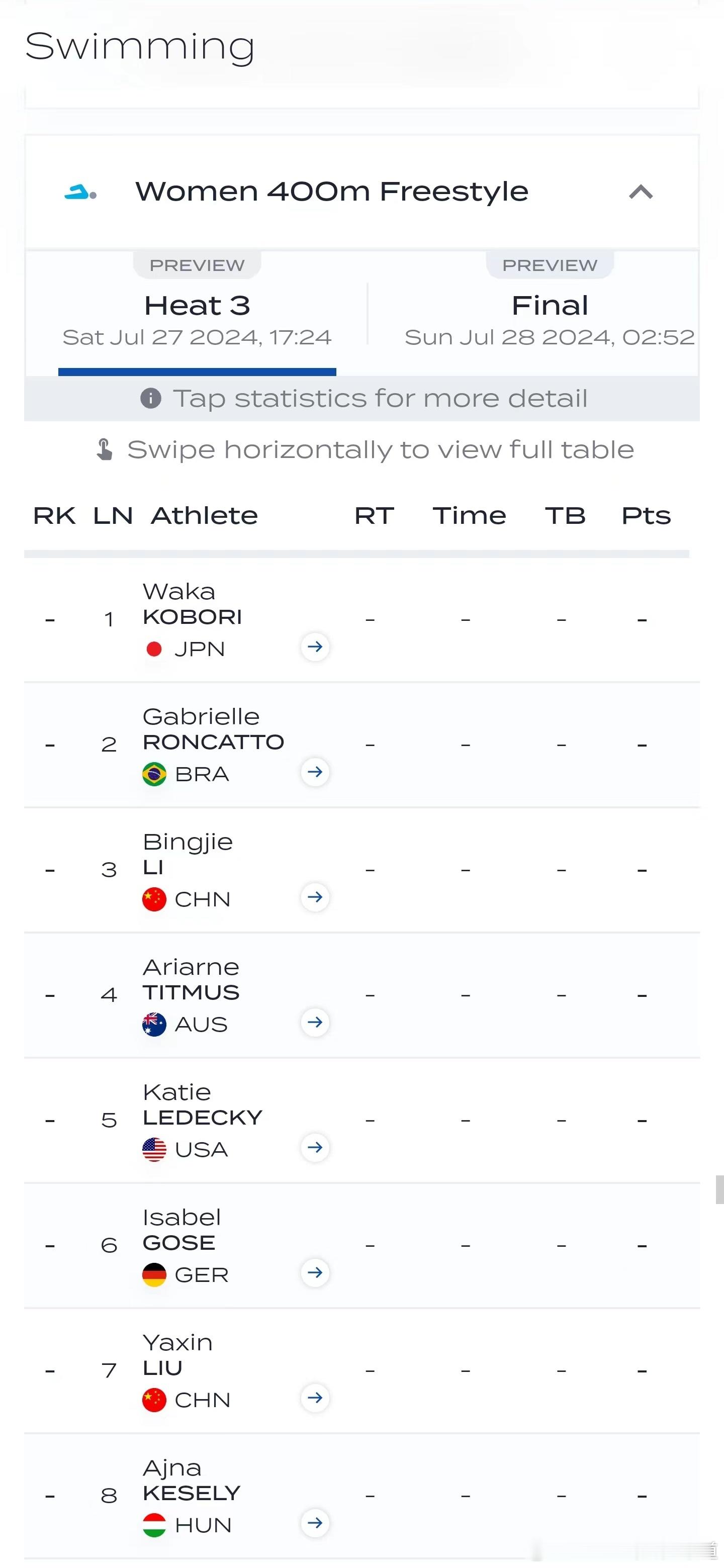This screenshot has width=724, height=1568.
Task: Click the Australia flag icon
Action: pos(154,1025)
